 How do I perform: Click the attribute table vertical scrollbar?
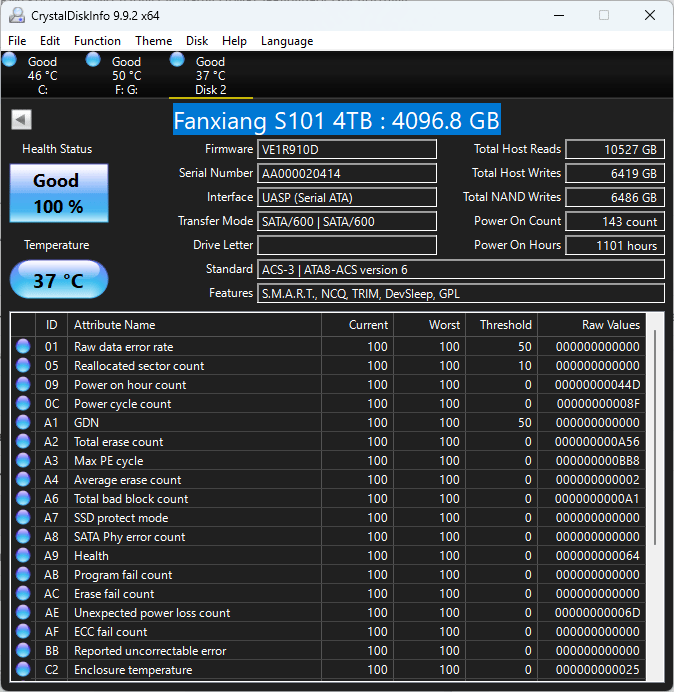click(x=655, y=437)
